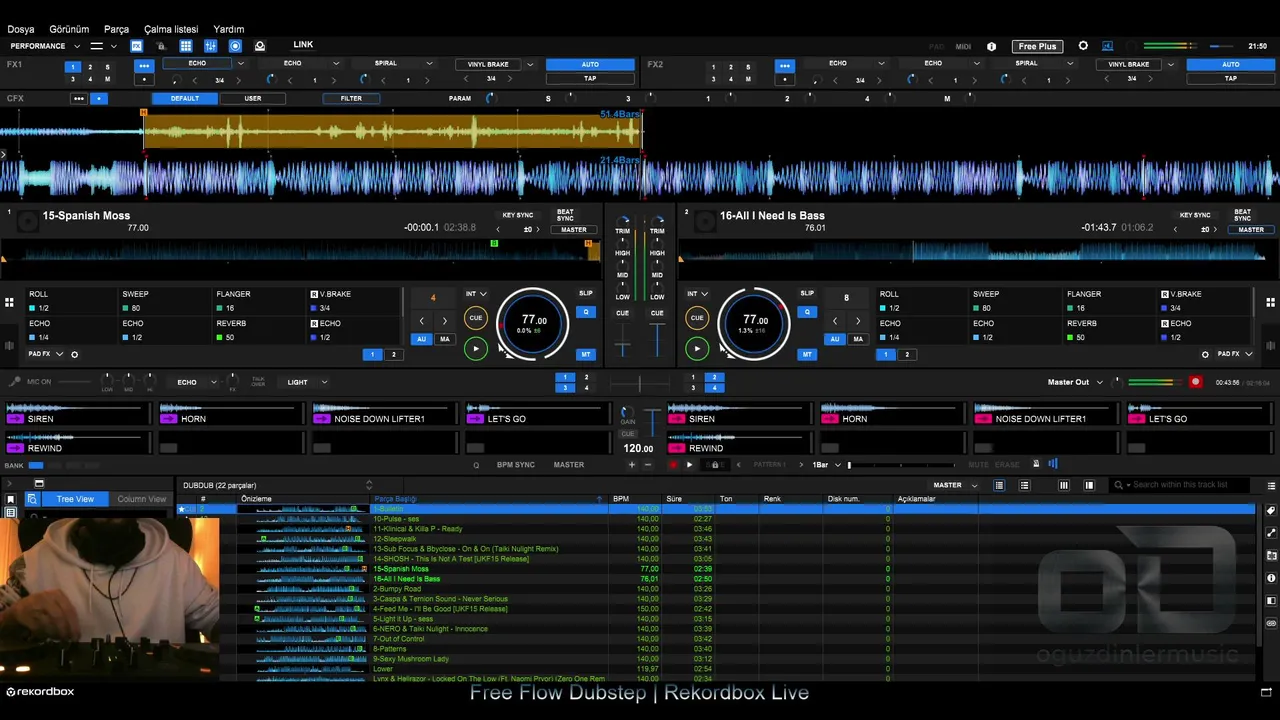Click FX1 TAP button
The width and height of the screenshot is (1280, 720).
(590, 78)
